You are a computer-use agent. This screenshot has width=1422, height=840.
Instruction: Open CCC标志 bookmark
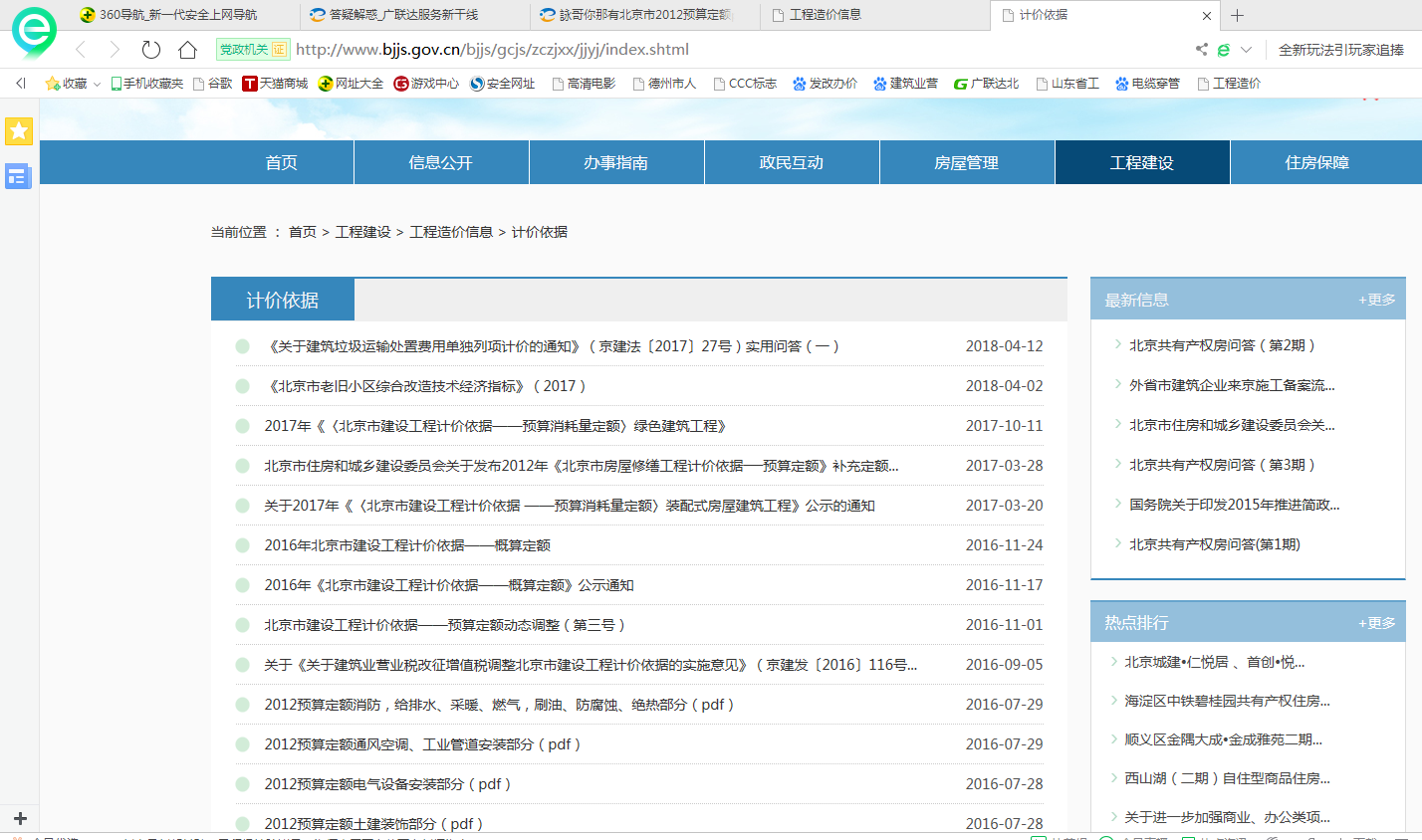pyautogui.click(x=745, y=84)
